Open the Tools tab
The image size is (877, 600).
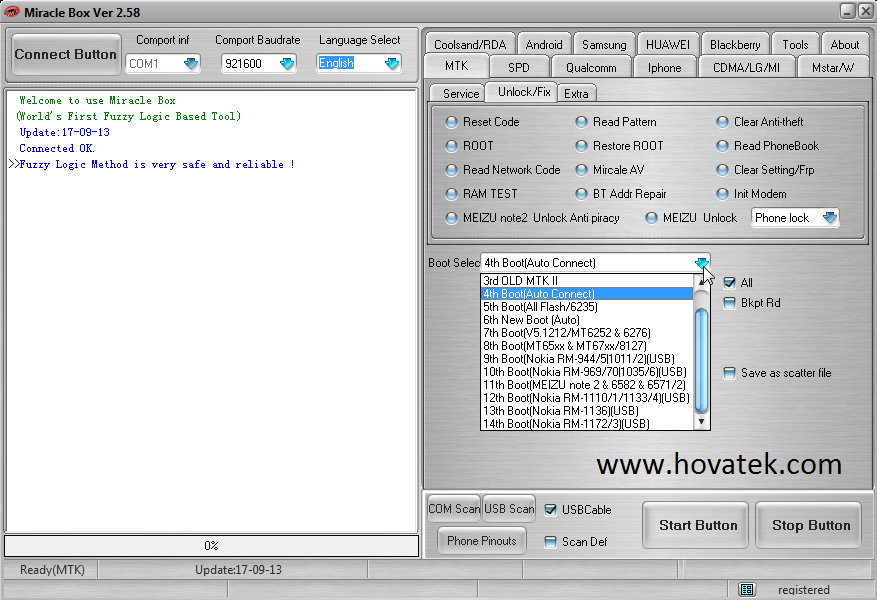click(x=795, y=45)
